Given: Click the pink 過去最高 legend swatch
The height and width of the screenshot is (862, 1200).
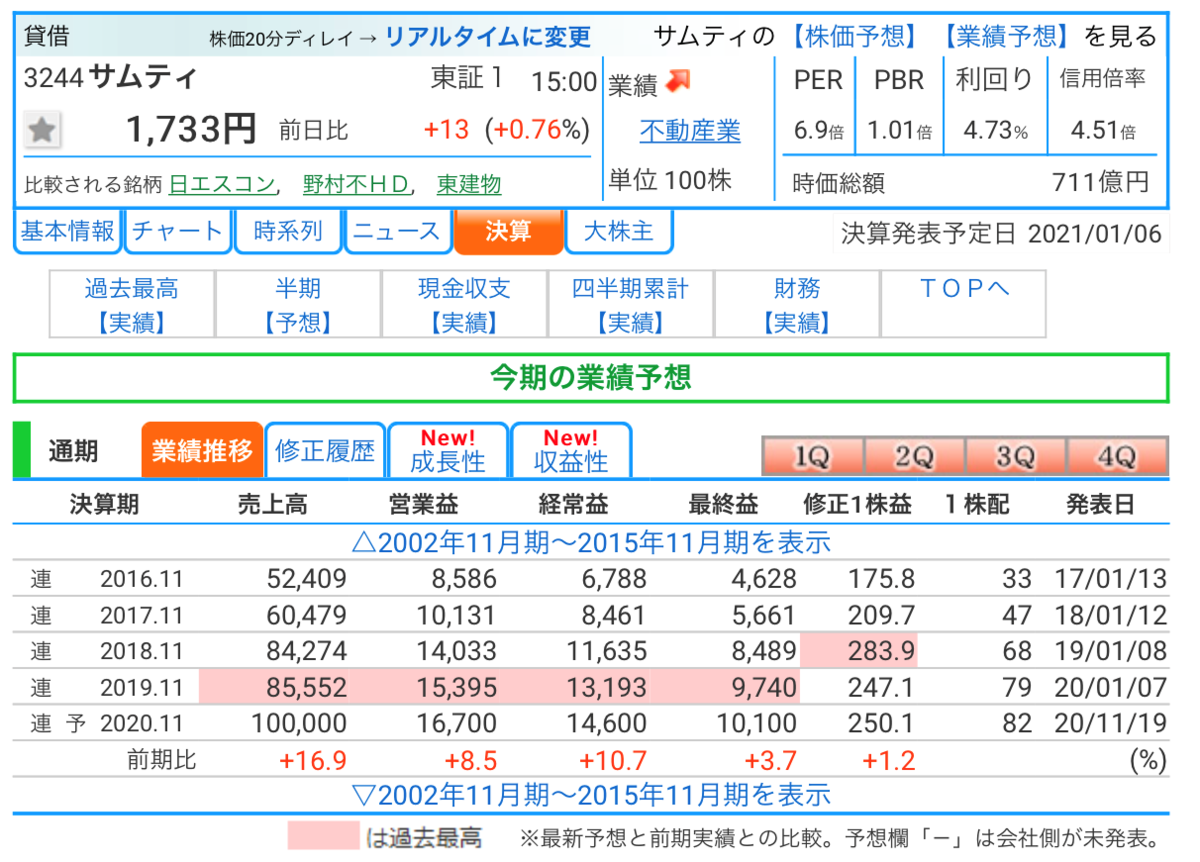Looking at the screenshot, I should (x=323, y=835).
